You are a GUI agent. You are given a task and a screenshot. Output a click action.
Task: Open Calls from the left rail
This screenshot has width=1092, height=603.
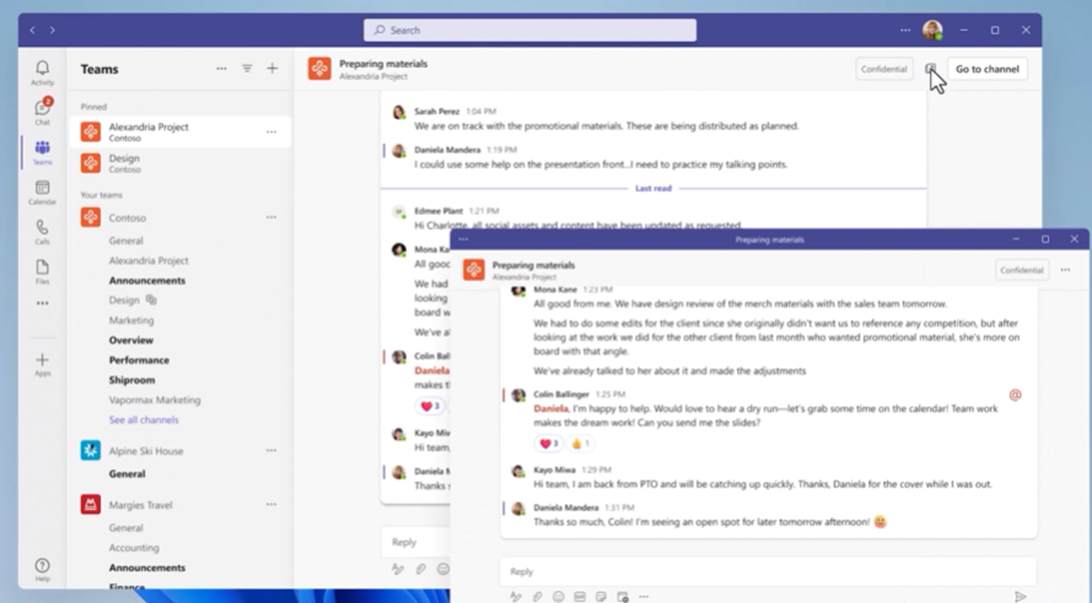(42, 232)
